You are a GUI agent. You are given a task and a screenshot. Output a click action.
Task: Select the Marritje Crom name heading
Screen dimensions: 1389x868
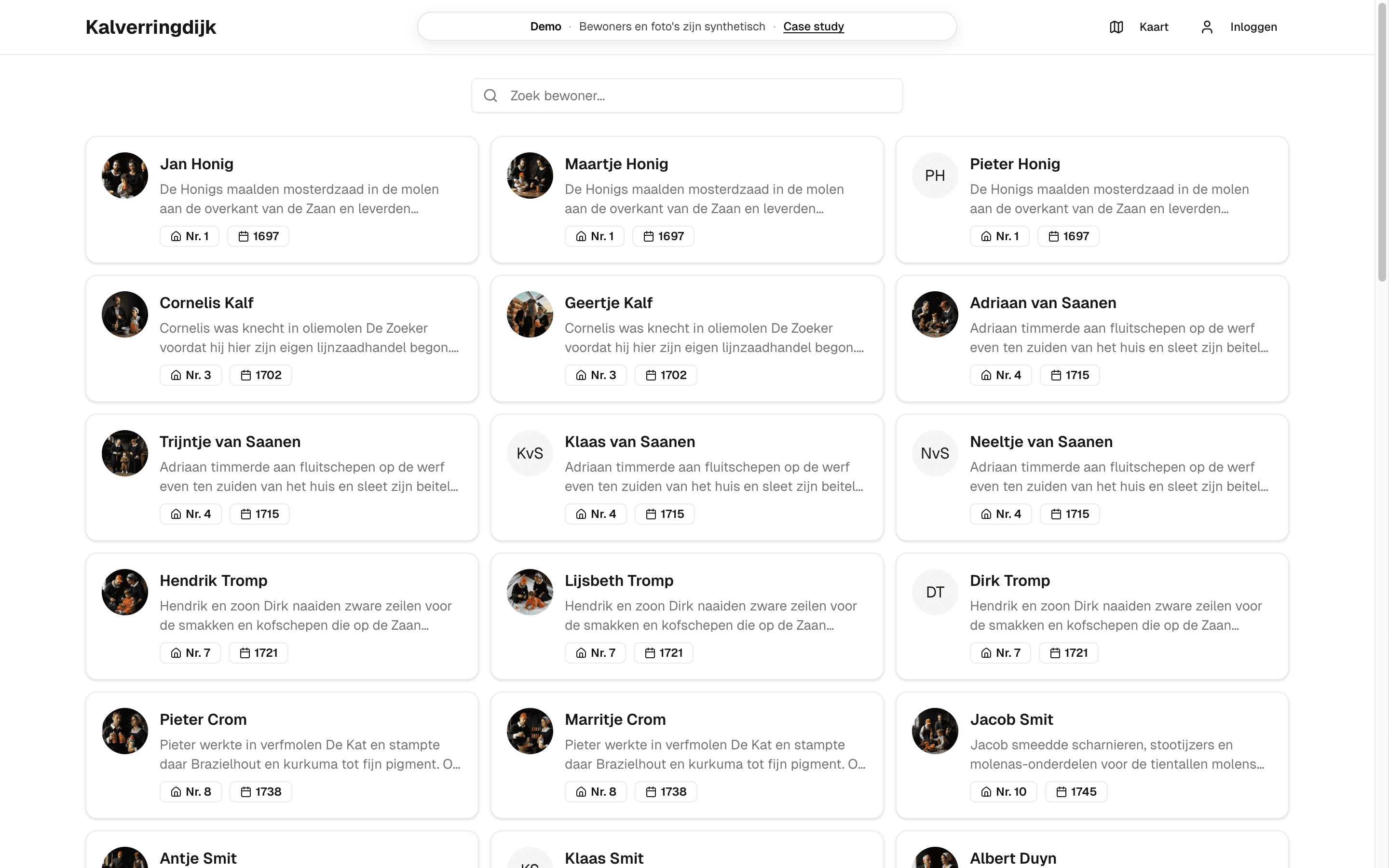click(615, 720)
